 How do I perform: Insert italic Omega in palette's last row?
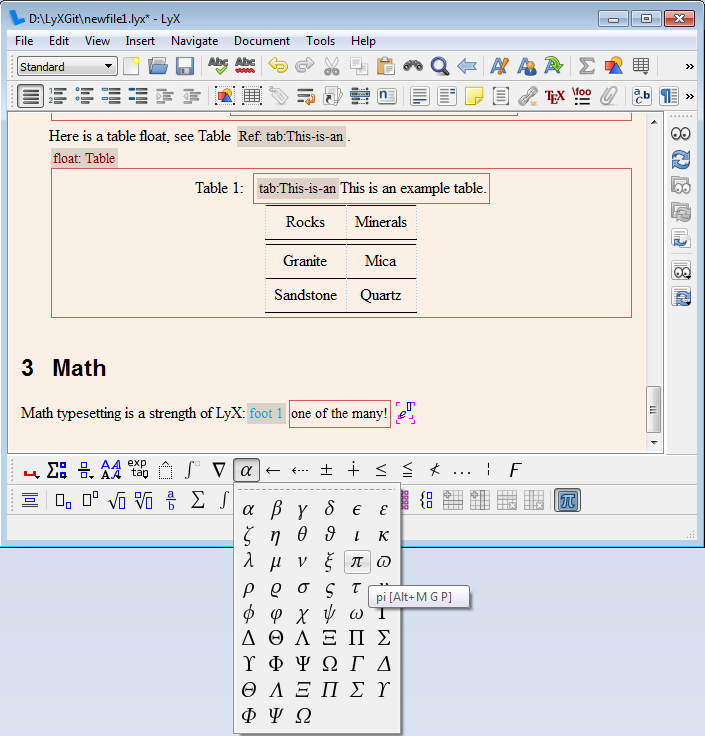coord(303,716)
